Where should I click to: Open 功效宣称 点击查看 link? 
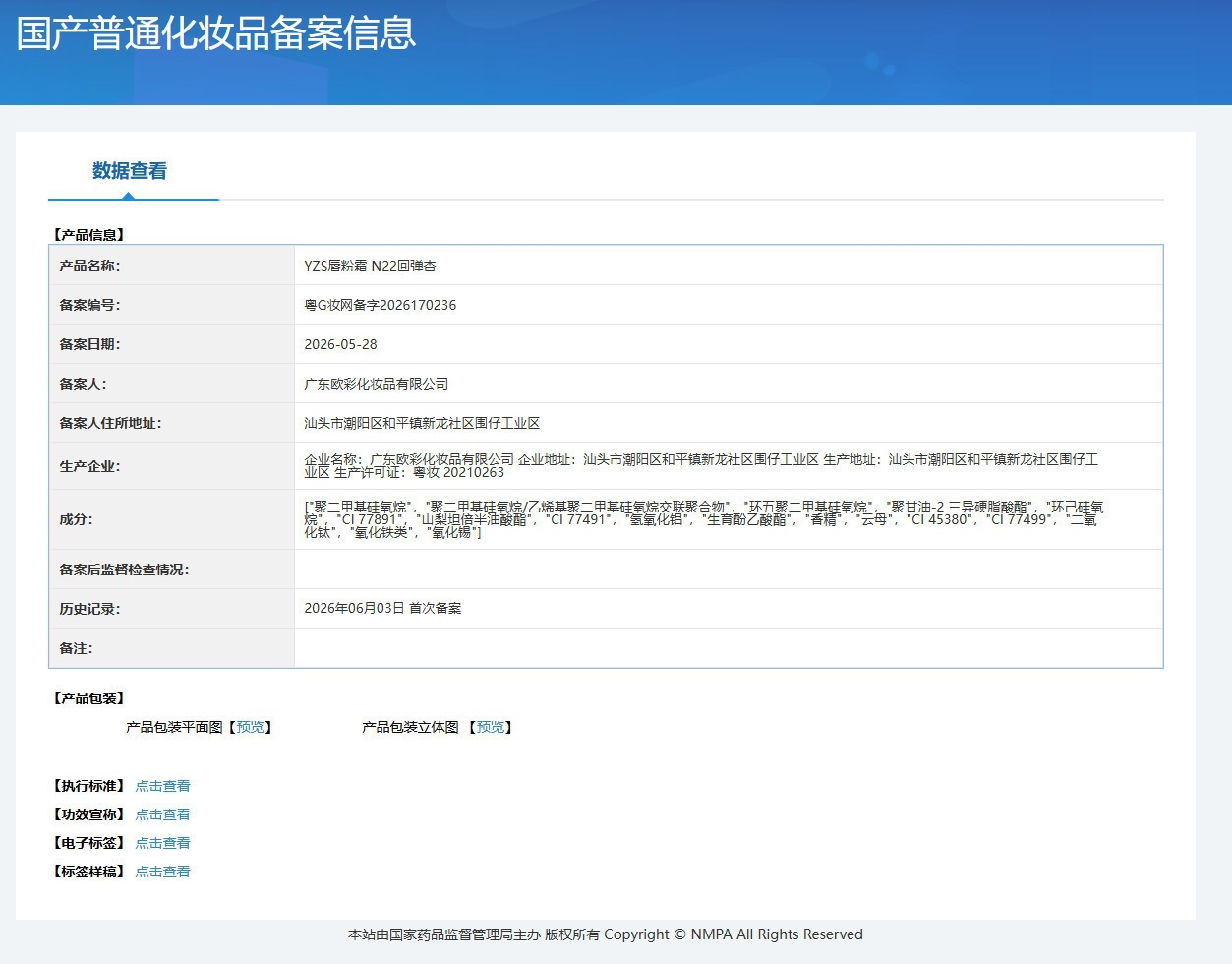click(x=162, y=814)
